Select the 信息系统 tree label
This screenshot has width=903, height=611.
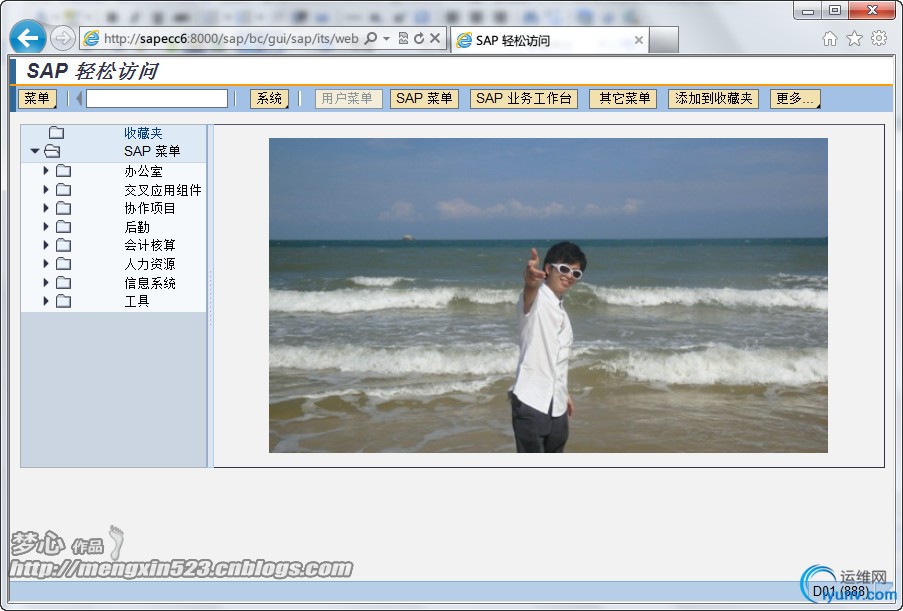(x=150, y=283)
